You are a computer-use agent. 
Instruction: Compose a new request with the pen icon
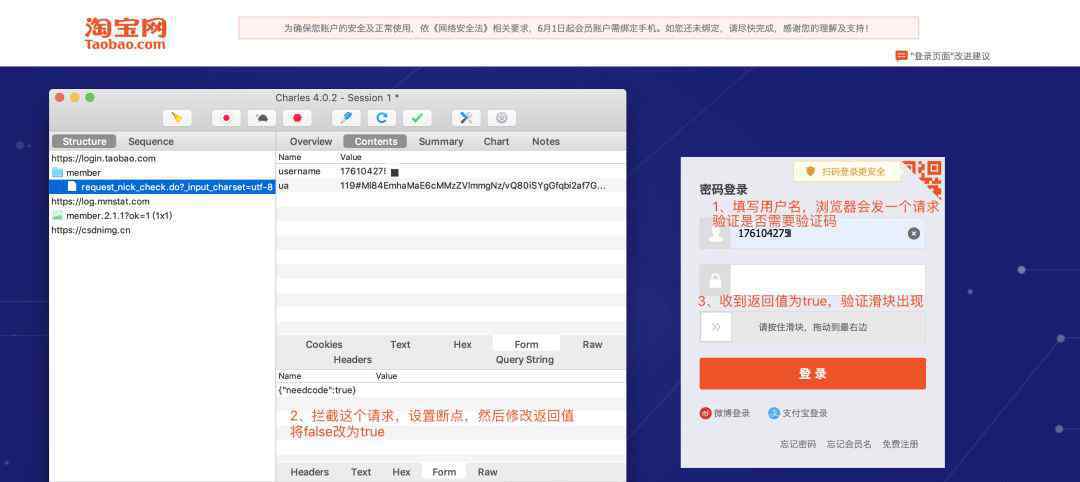point(346,118)
